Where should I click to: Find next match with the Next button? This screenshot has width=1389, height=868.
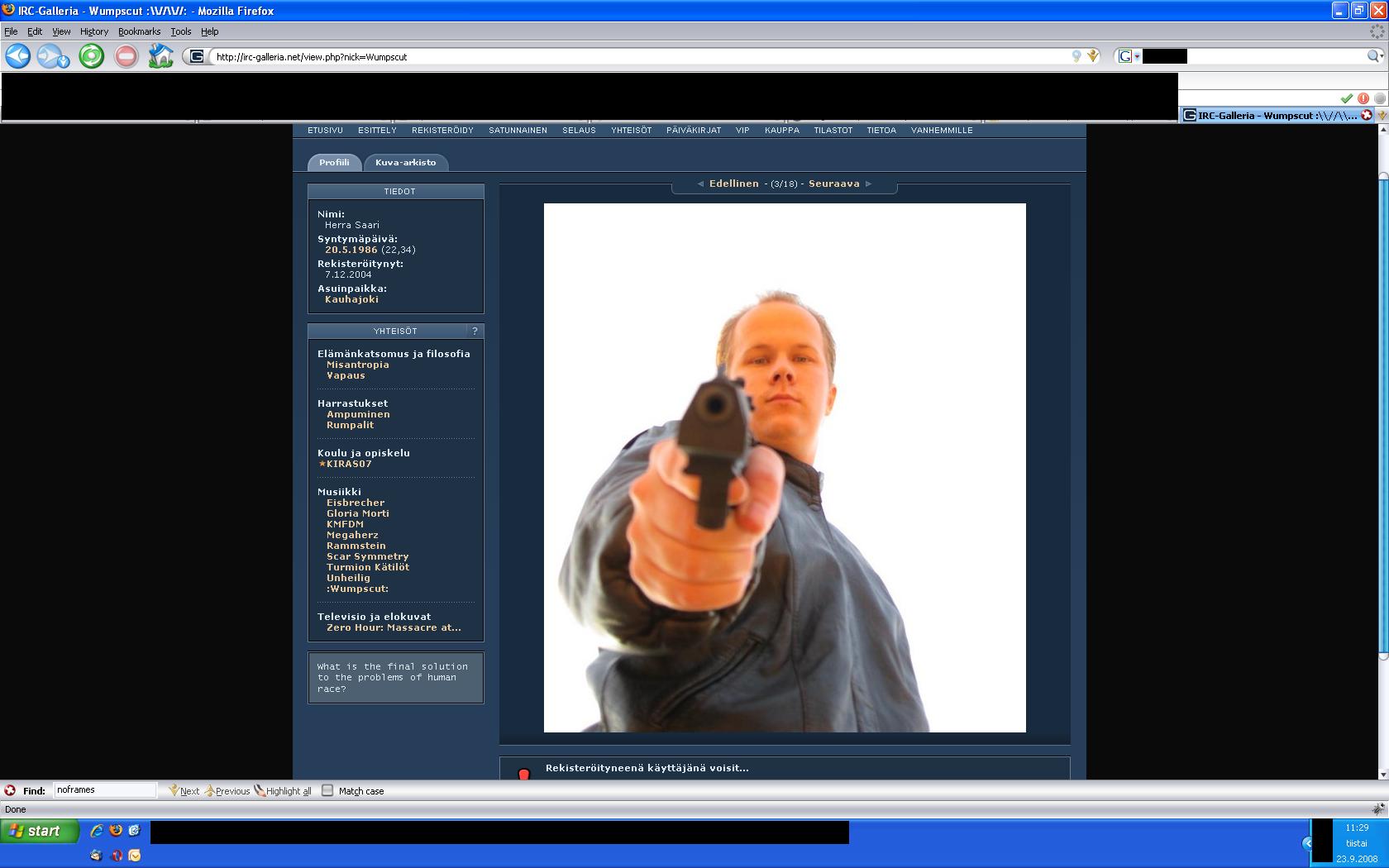pyautogui.click(x=184, y=791)
